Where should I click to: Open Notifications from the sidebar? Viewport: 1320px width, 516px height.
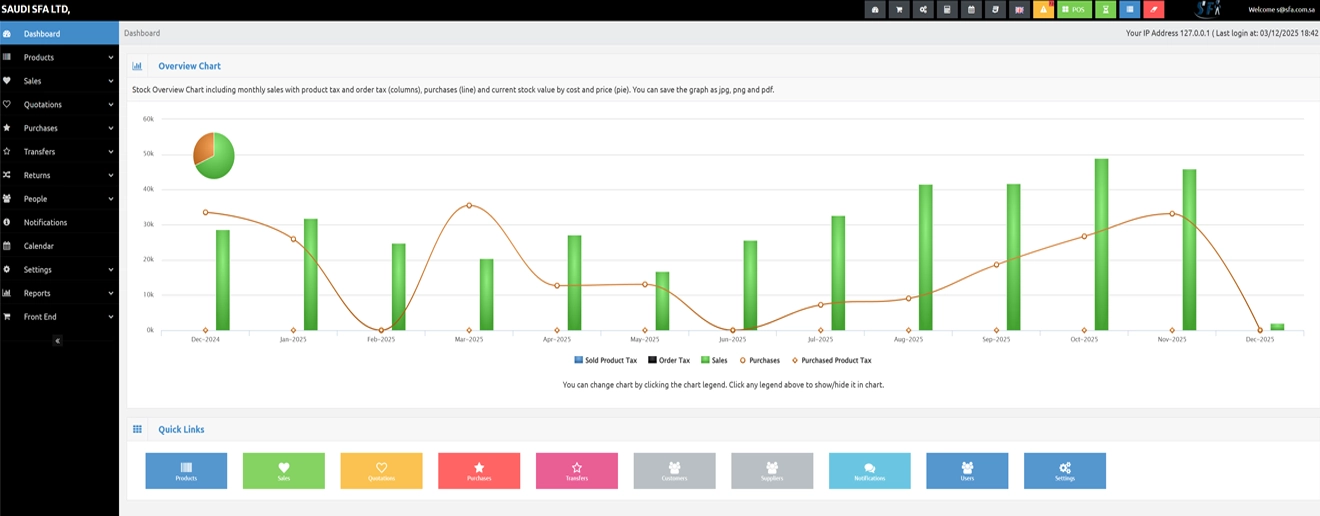point(45,223)
